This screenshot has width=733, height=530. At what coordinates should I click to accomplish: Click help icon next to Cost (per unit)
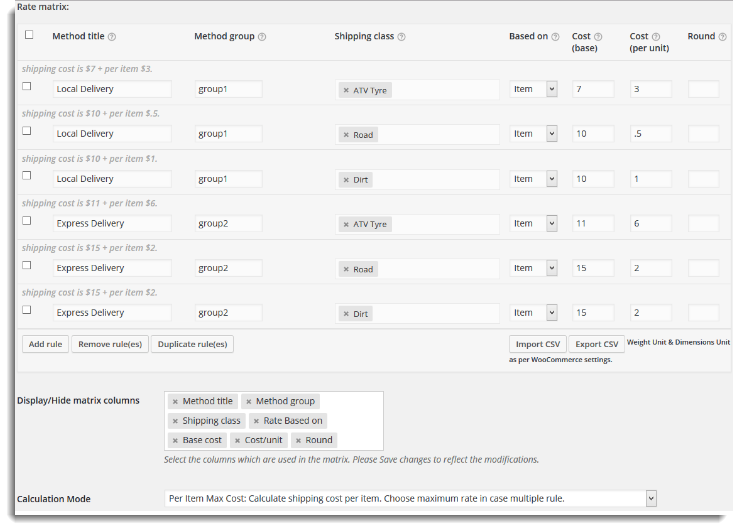pyautogui.click(x=656, y=37)
